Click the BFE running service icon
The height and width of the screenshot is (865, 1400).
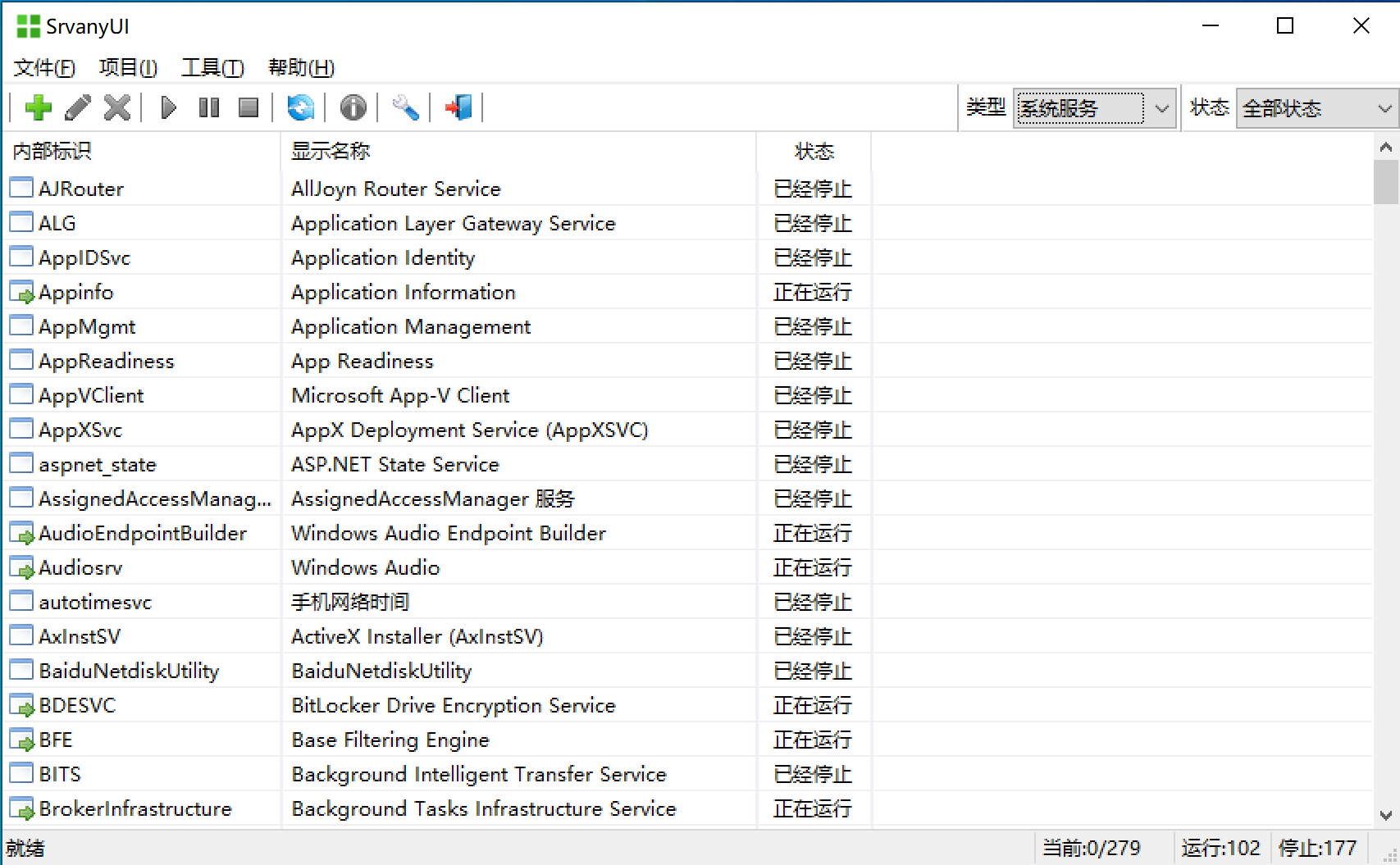[x=21, y=740]
